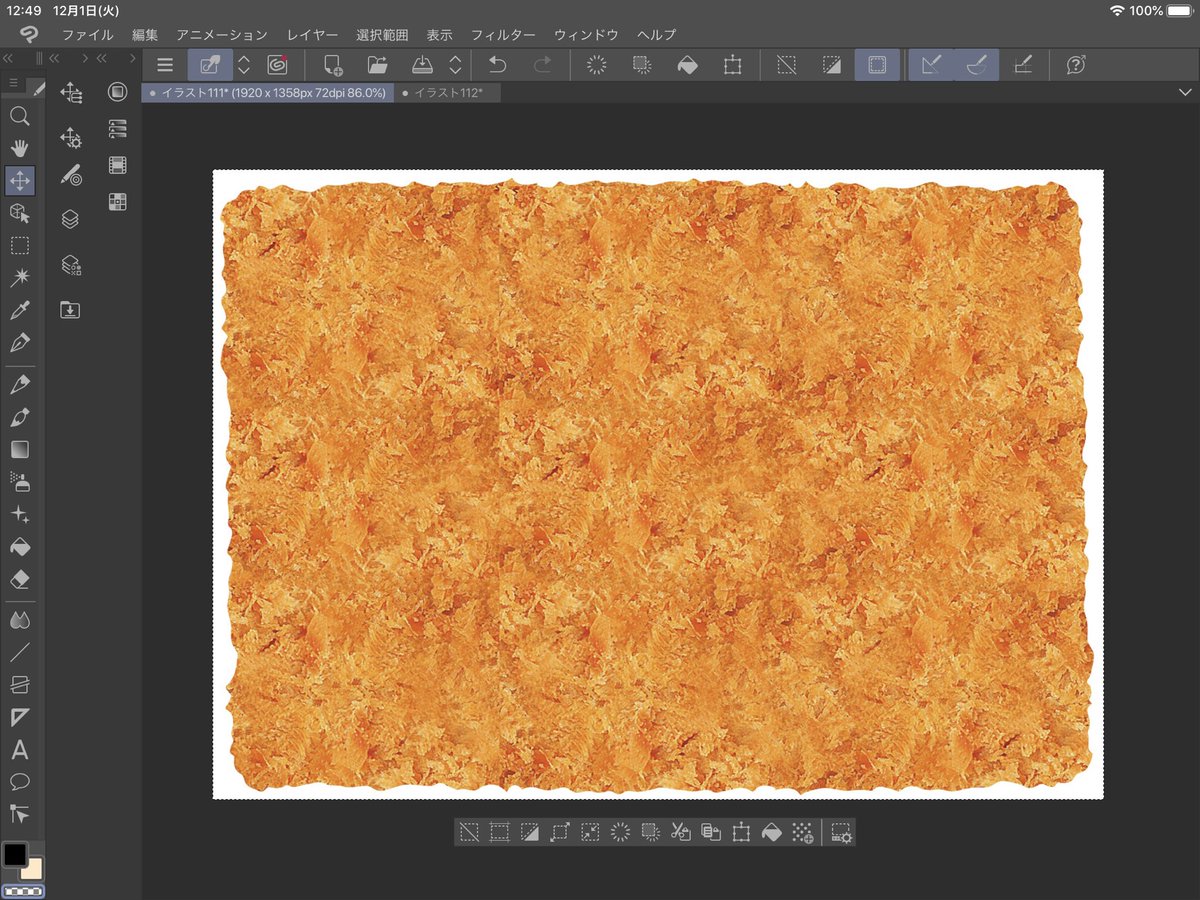Open the tool palette small menu icon
The image size is (1200, 900).
[x=13, y=82]
